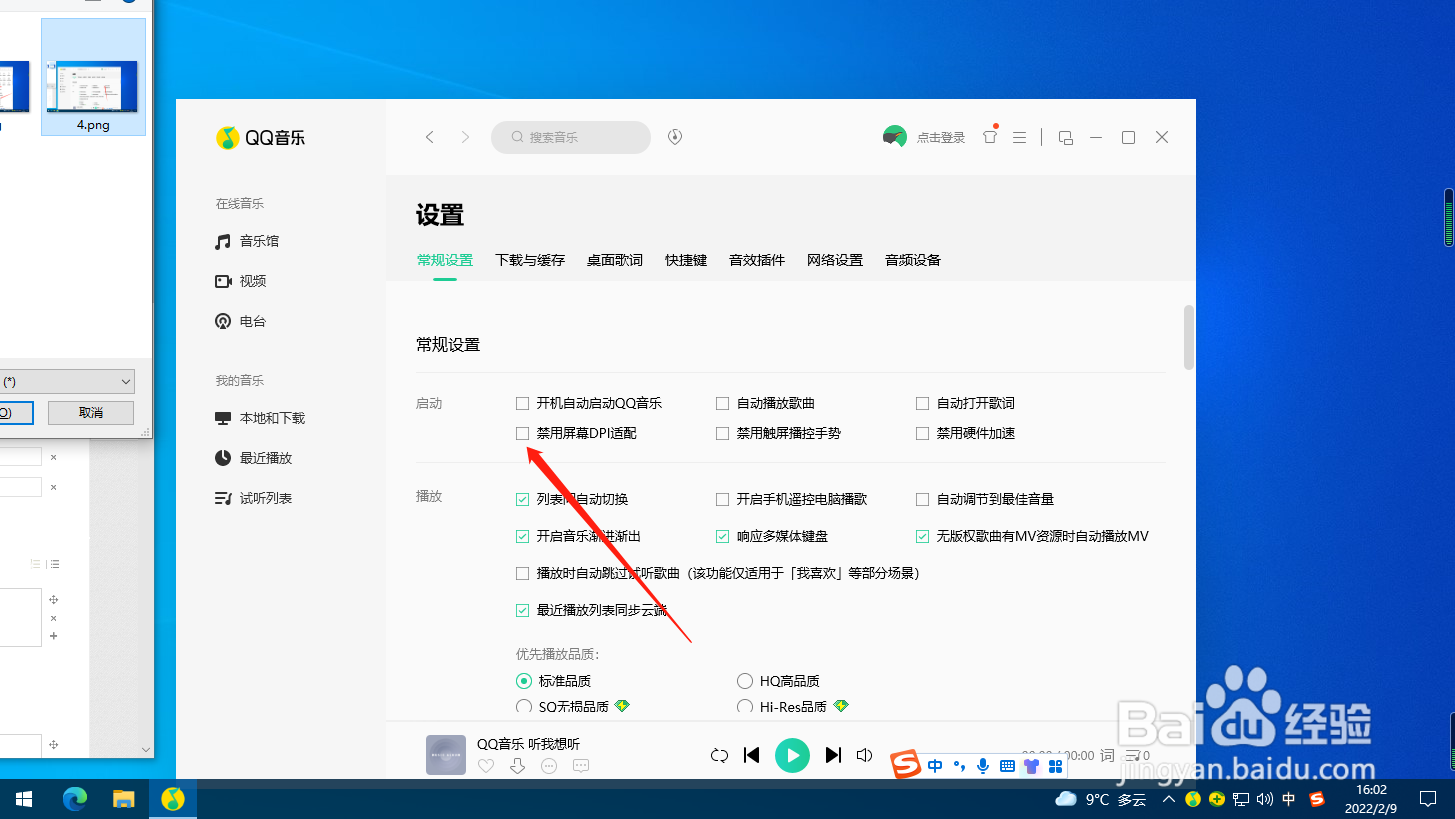Enable 开启手机遥控电脑播歌 checkbox
Screen dimensions: 1455x819
pos(722,499)
